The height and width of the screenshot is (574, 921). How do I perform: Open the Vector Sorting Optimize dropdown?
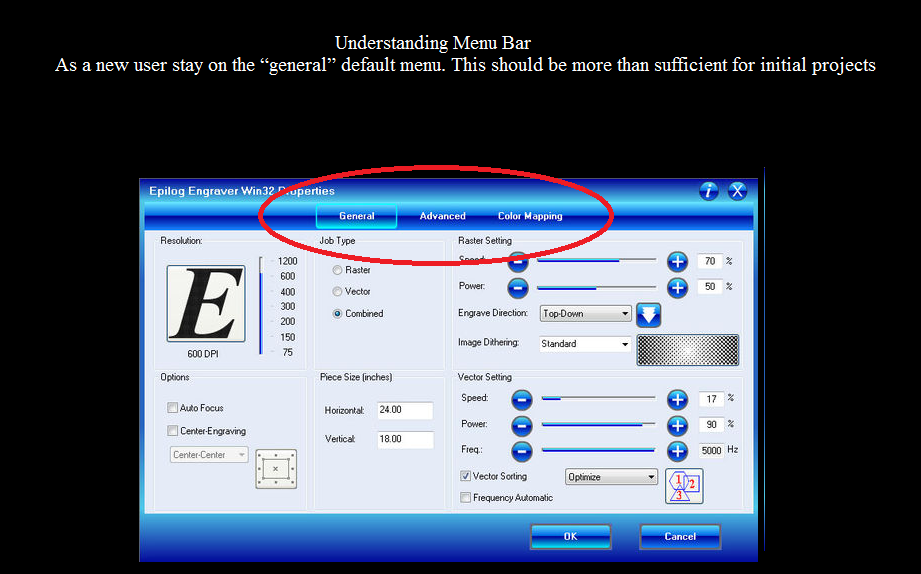(611, 477)
